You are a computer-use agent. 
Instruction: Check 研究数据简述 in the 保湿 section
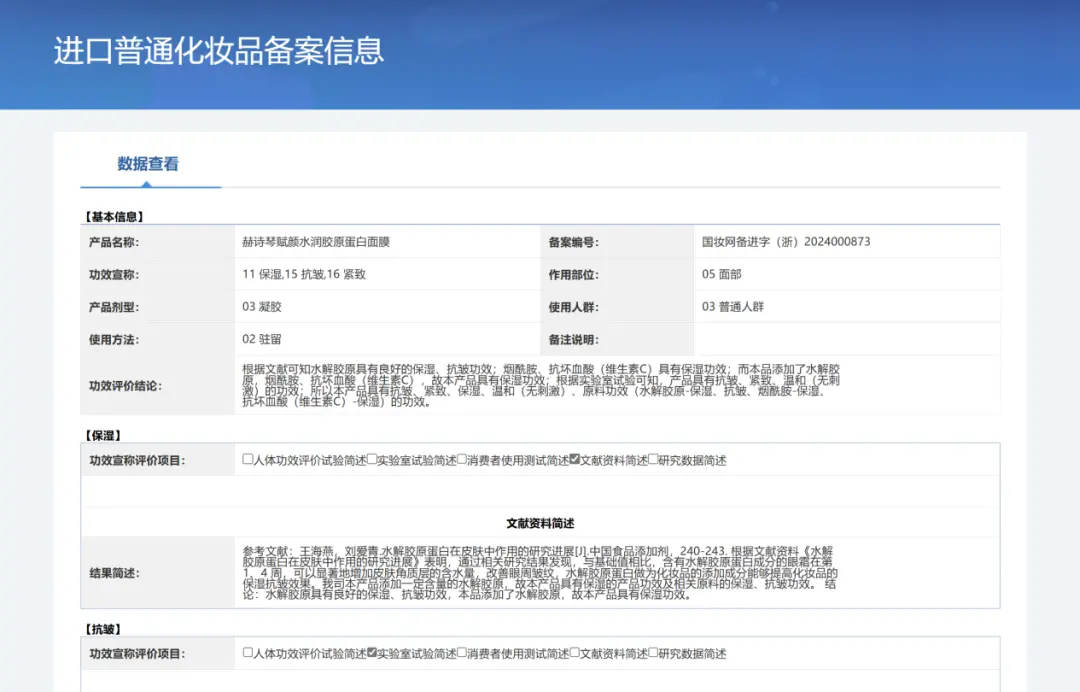point(653,458)
